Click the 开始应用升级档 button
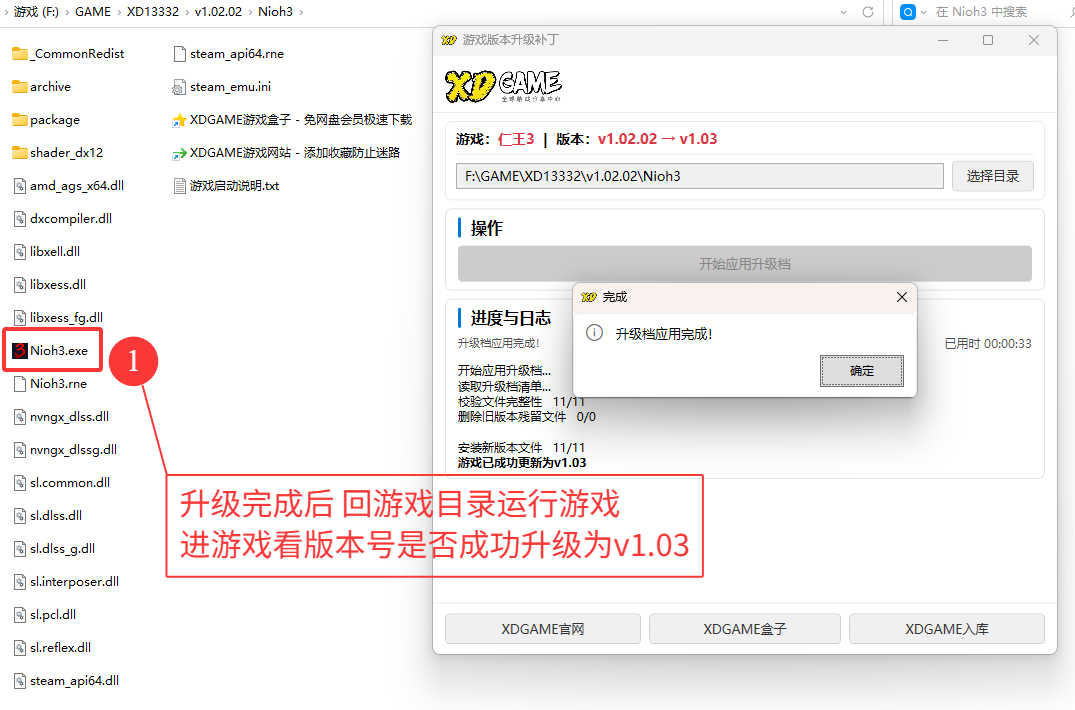1075x710 pixels. point(744,264)
